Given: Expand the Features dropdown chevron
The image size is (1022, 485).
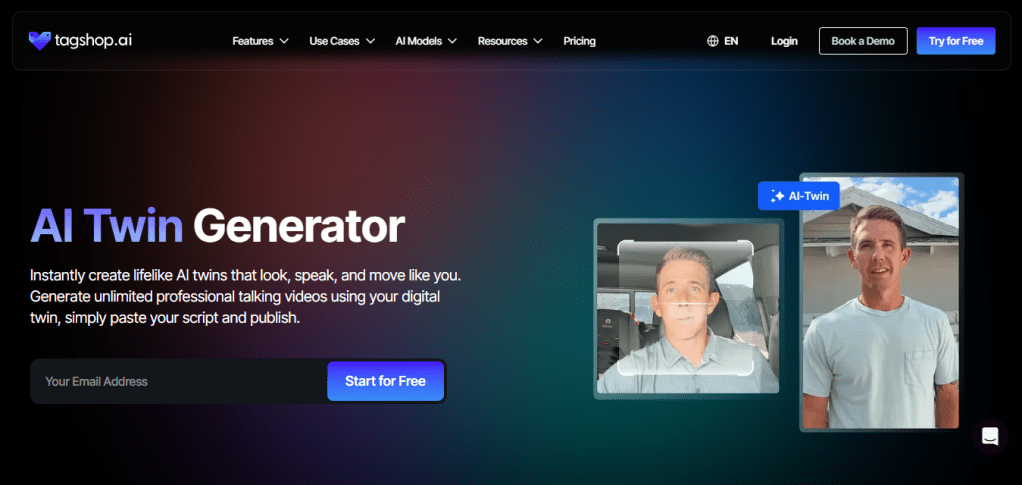Looking at the screenshot, I should point(284,41).
